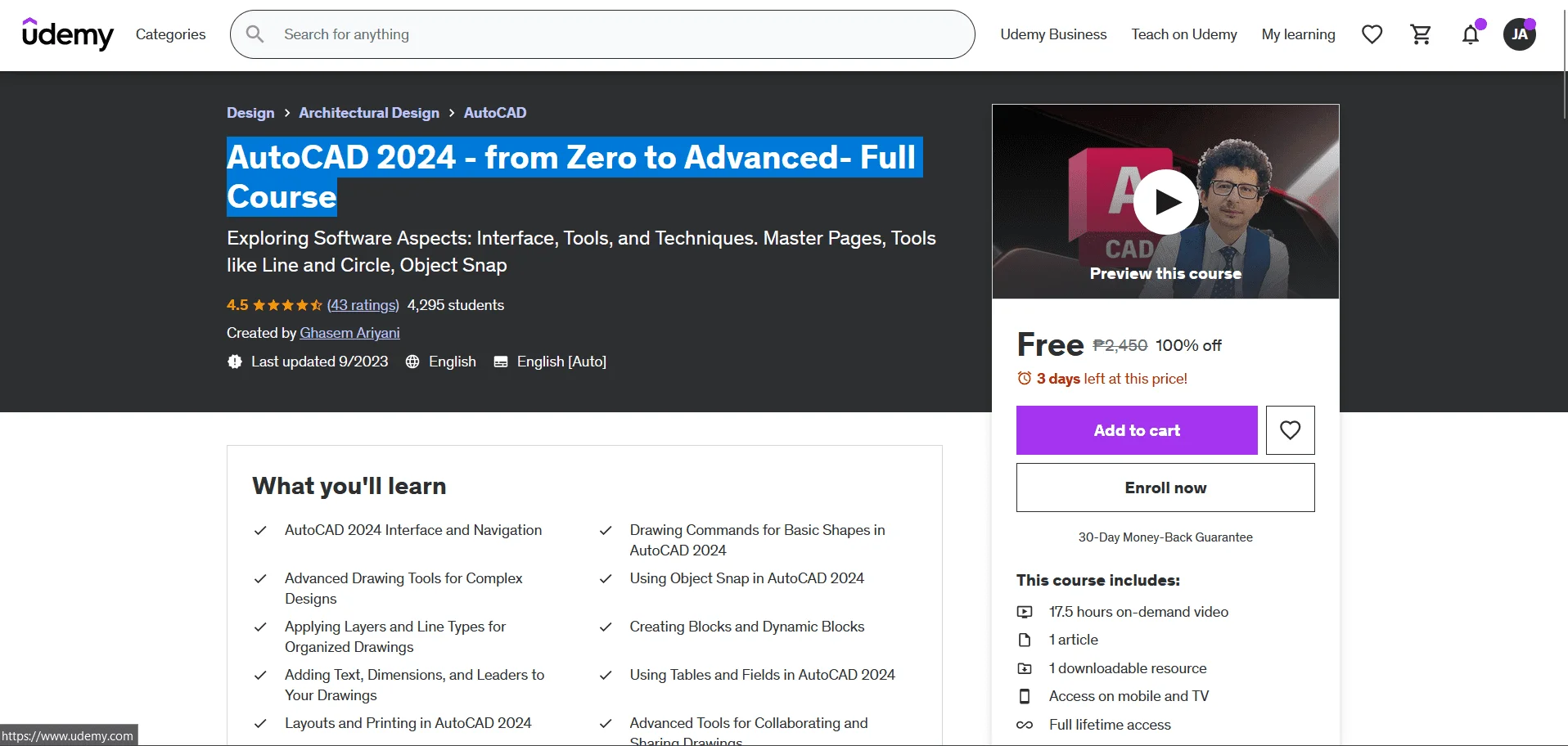This screenshot has width=1568, height=746.
Task: Add course to wishlist with heart button
Action: [x=1291, y=430]
